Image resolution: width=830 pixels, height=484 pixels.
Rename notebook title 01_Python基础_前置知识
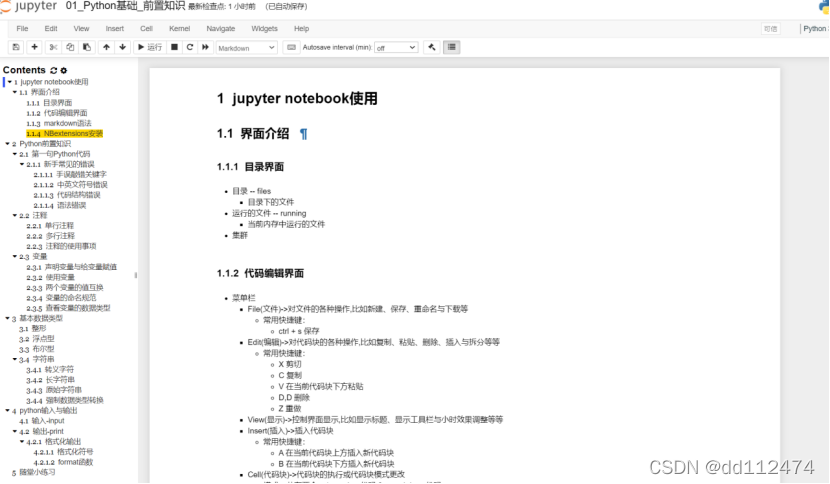click(125, 6)
